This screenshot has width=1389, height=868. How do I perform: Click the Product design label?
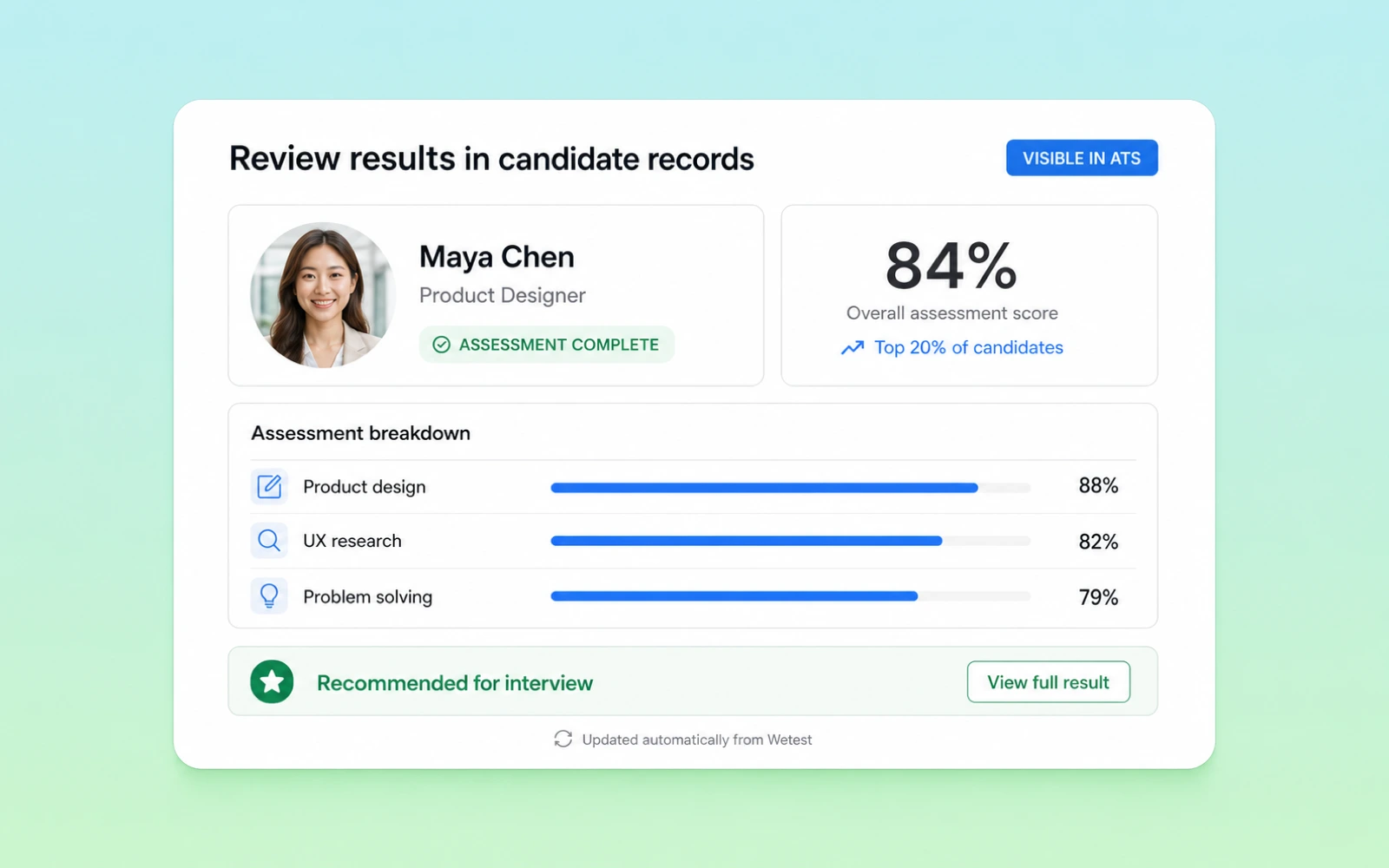365,487
